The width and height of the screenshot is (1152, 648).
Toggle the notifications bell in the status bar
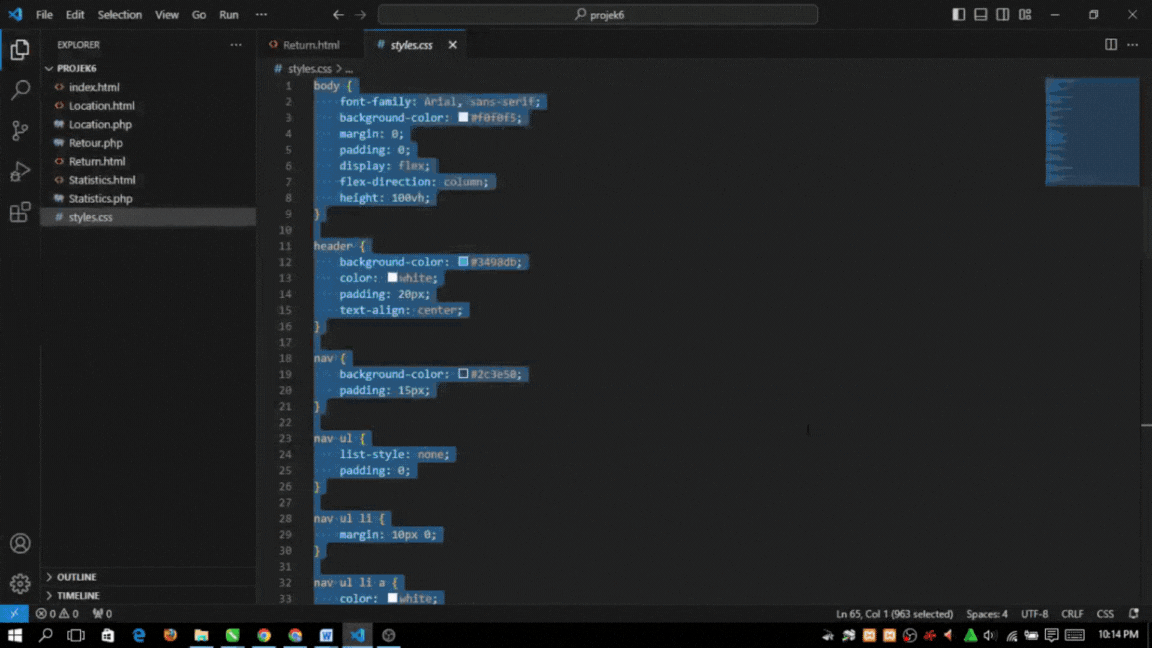point(1136,613)
